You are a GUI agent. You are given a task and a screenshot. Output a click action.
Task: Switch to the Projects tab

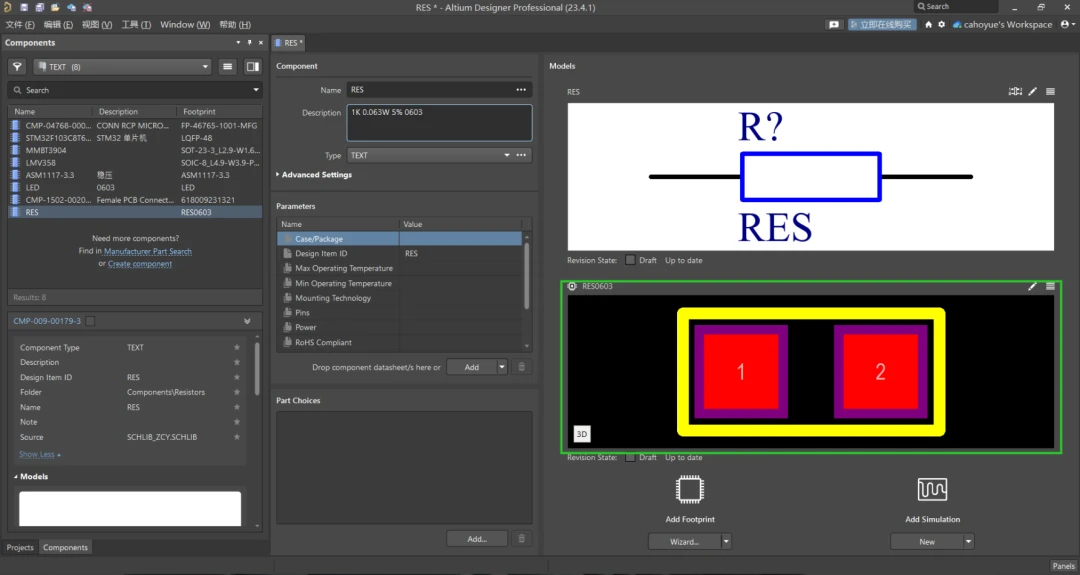click(20, 547)
